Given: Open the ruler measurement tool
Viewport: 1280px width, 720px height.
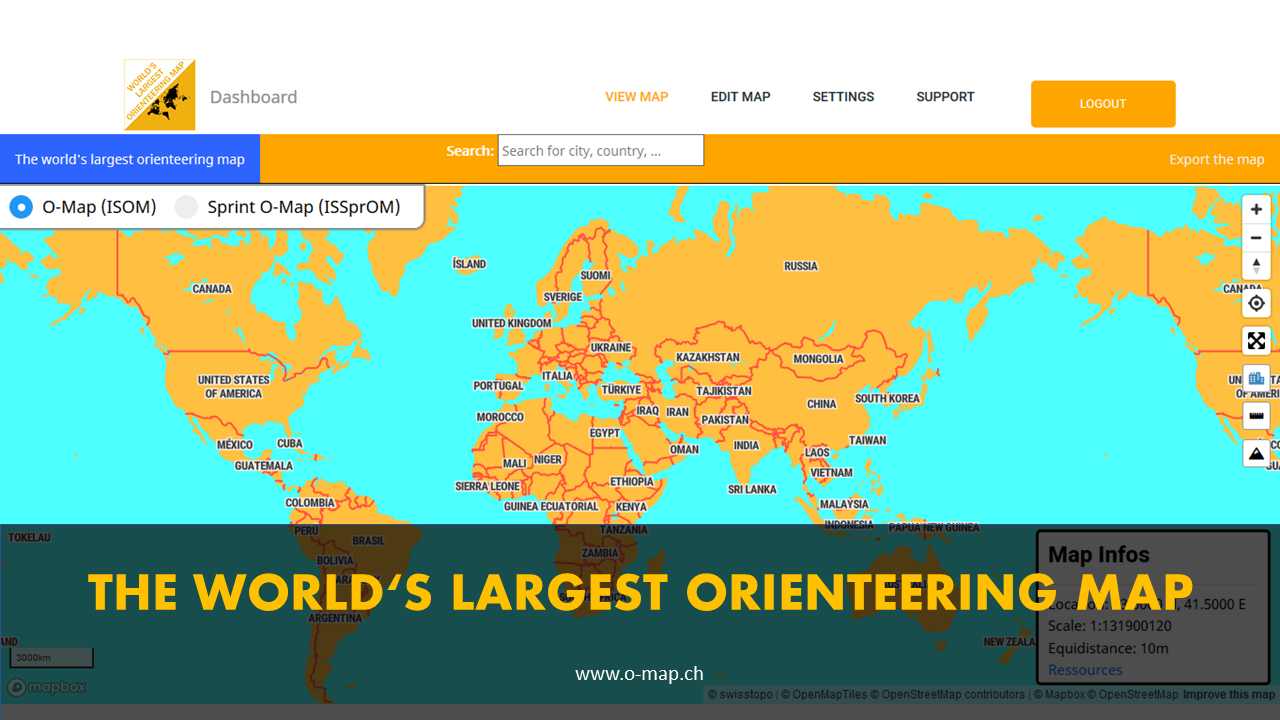Looking at the screenshot, I should point(1256,416).
